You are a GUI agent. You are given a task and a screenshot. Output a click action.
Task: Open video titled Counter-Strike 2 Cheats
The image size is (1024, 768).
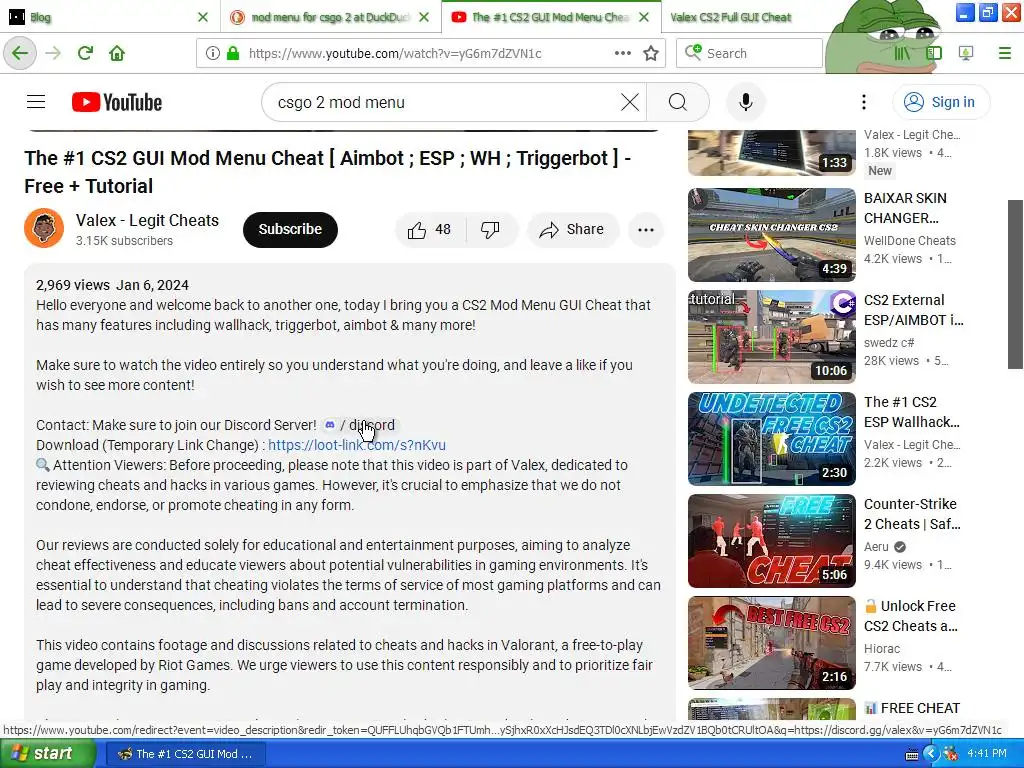(x=912, y=513)
